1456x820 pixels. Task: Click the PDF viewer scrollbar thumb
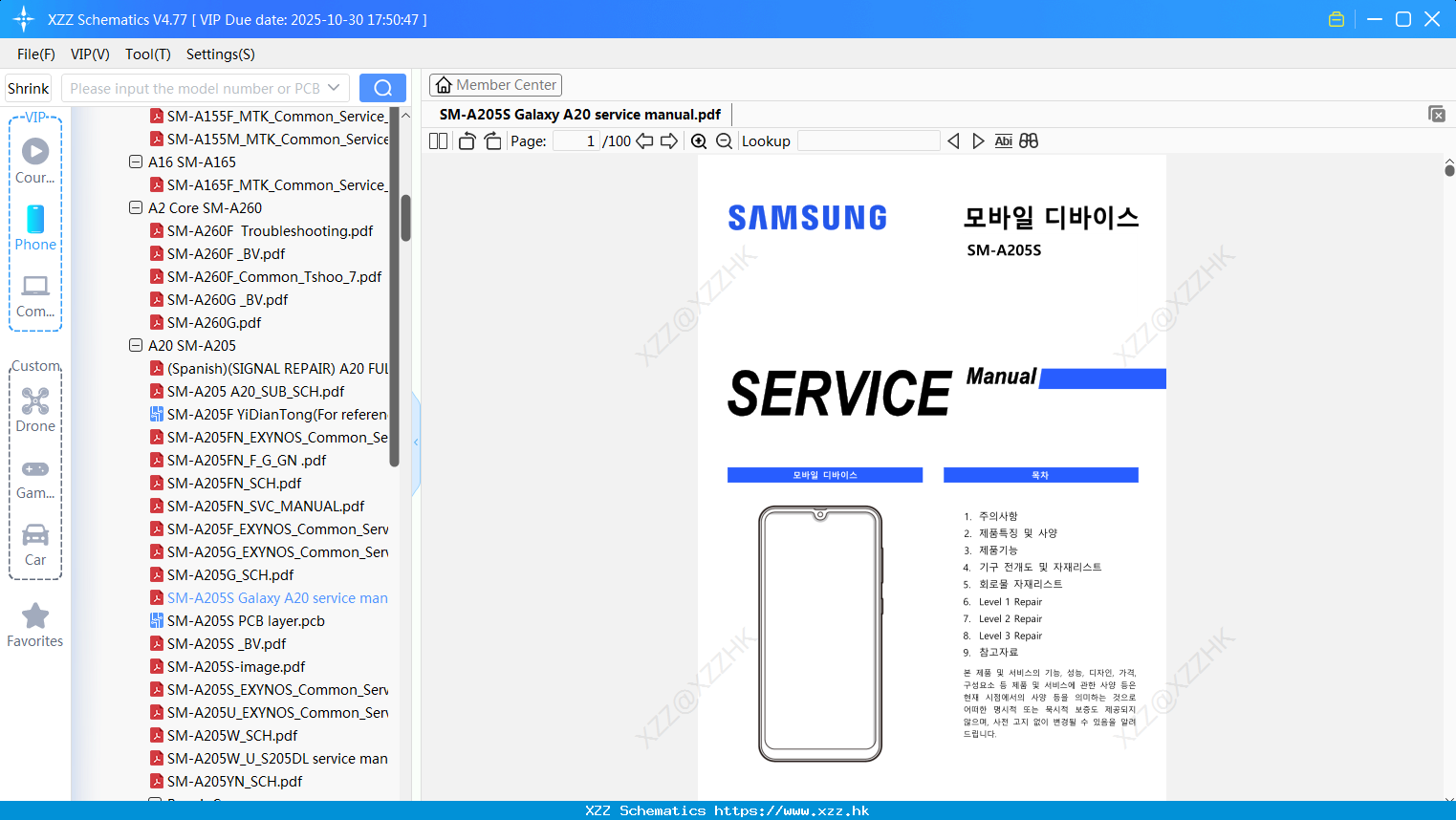pyautogui.click(x=1449, y=170)
